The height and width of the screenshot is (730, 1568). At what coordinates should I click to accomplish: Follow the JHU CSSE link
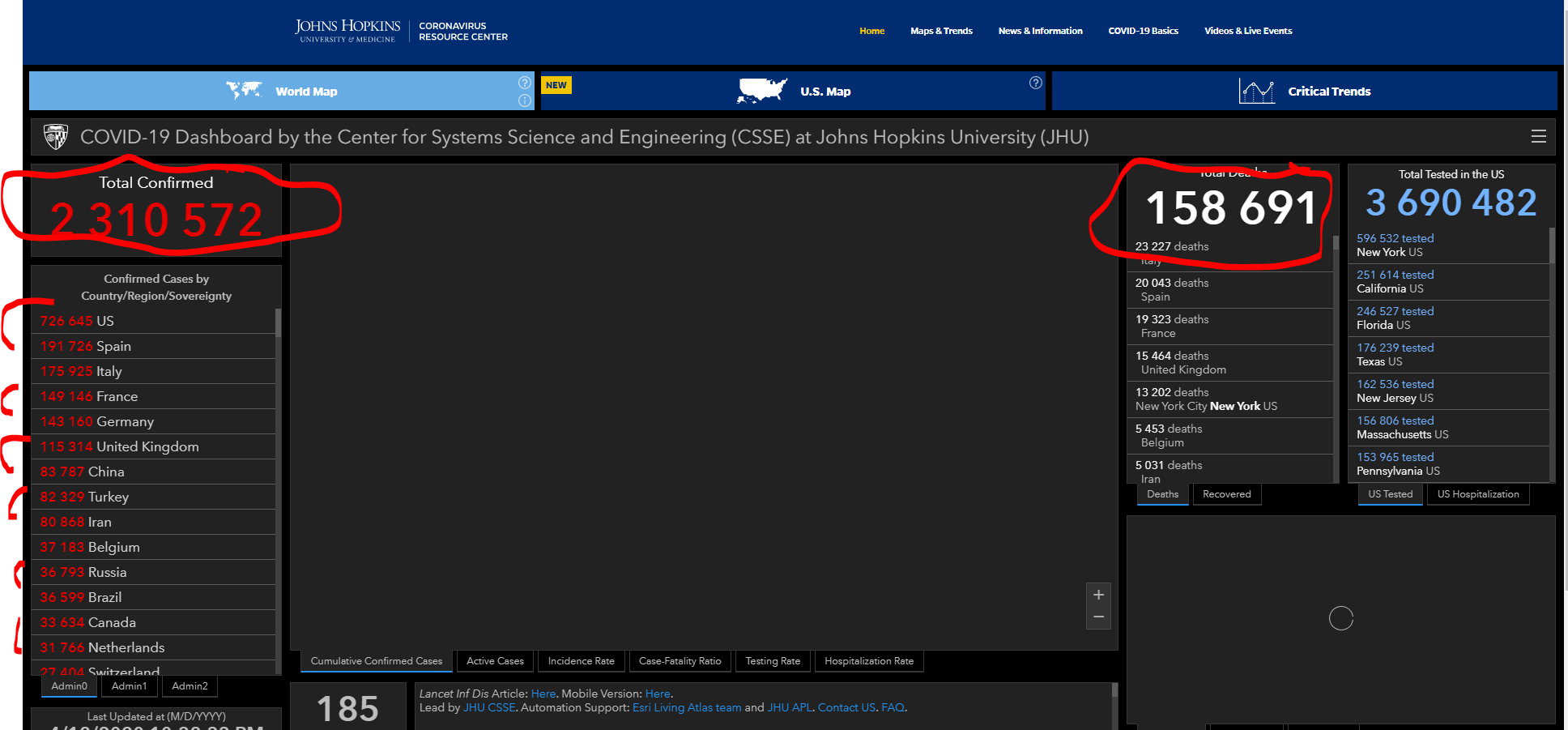tap(489, 707)
